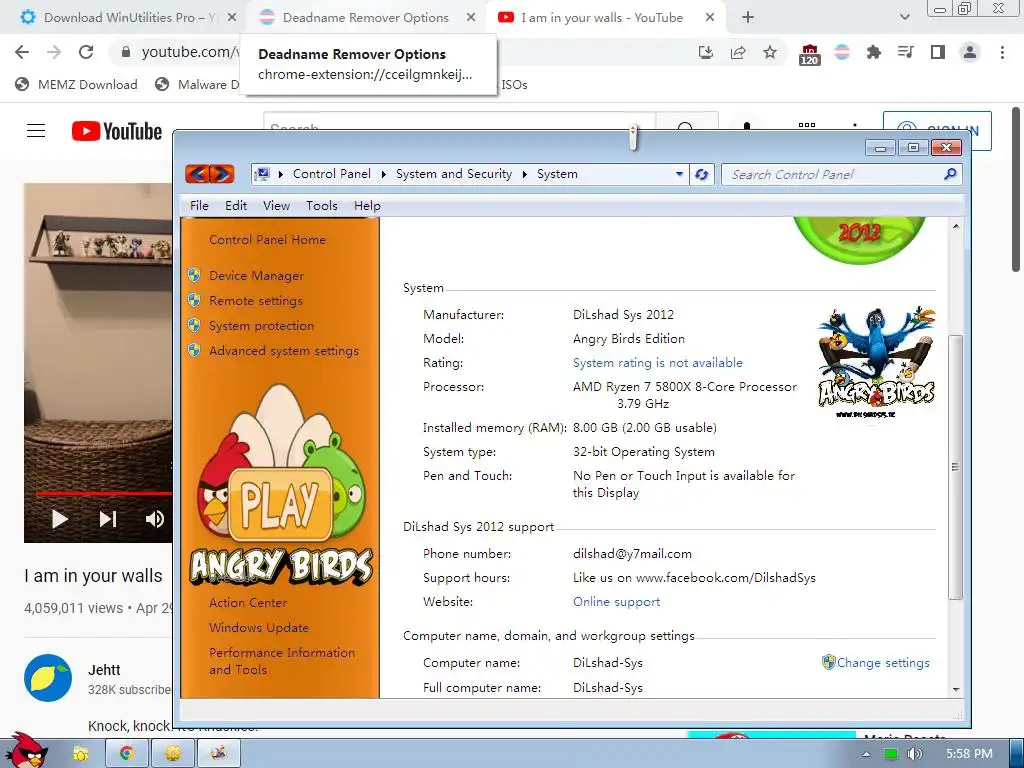Show hidden tray icons arrow

pos(867,754)
